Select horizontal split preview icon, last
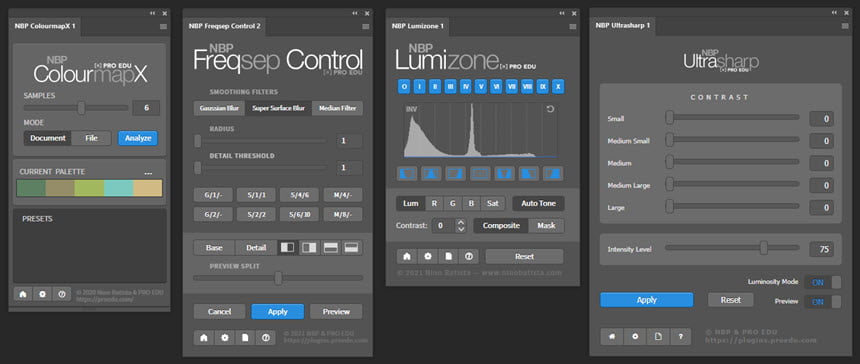 tap(352, 248)
